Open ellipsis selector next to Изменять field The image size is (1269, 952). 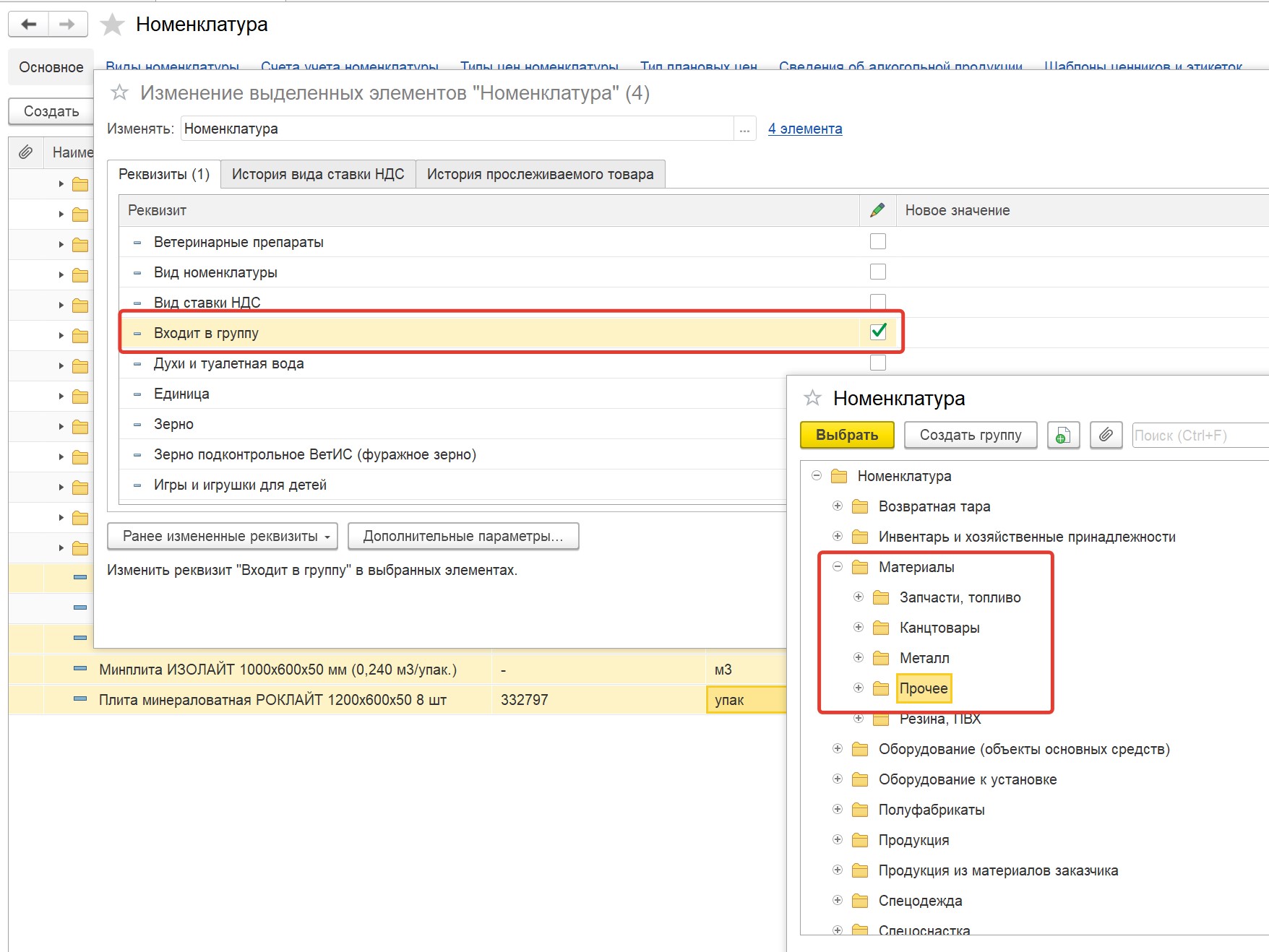tap(745, 129)
